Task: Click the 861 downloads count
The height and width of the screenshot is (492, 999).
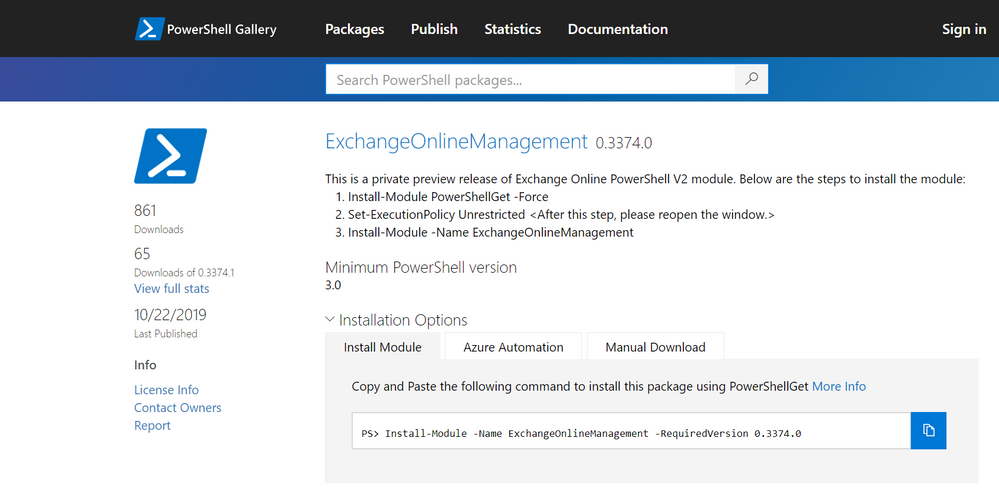Action: click(x=145, y=211)
